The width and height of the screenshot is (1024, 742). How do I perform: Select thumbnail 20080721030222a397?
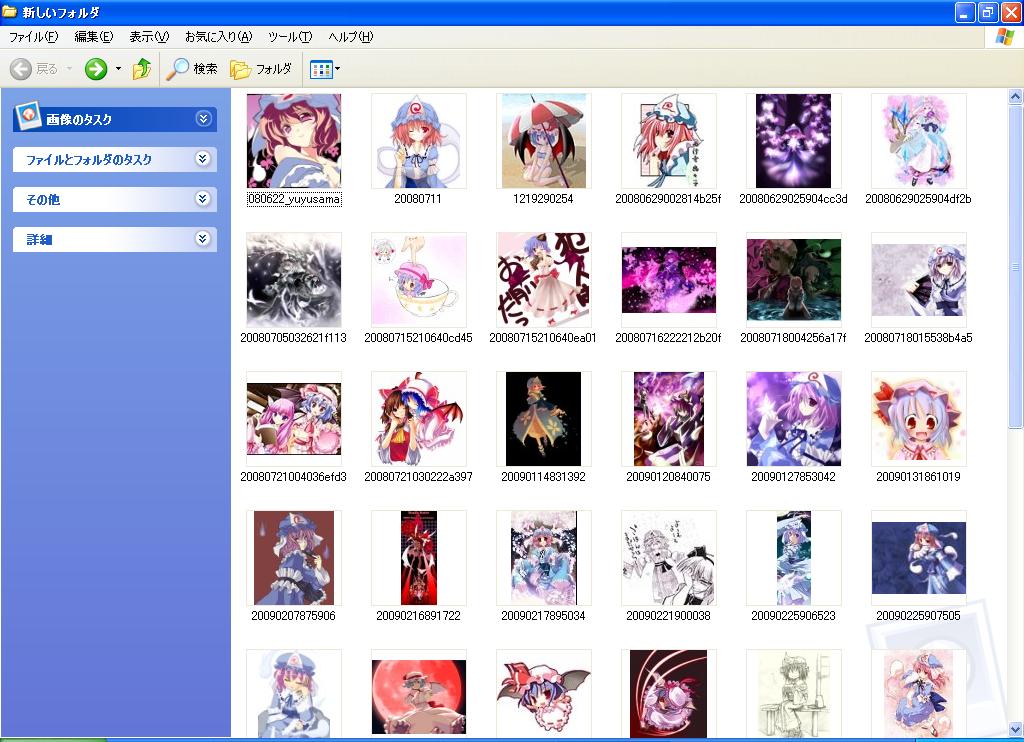pyautogui.click(x=419, y=419)
